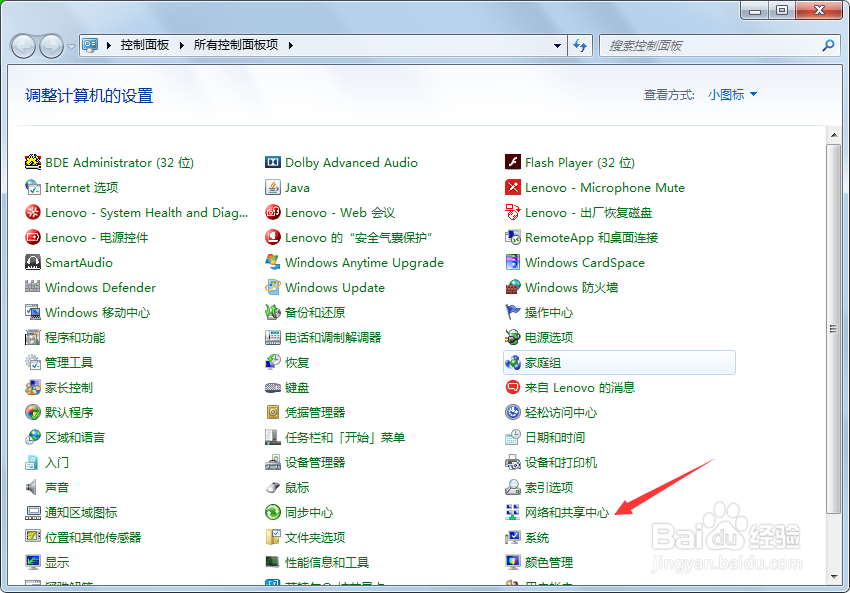Screen dimensions: 850x593
Task: Click the Windows Defender icon
Action: pos(33,287)
